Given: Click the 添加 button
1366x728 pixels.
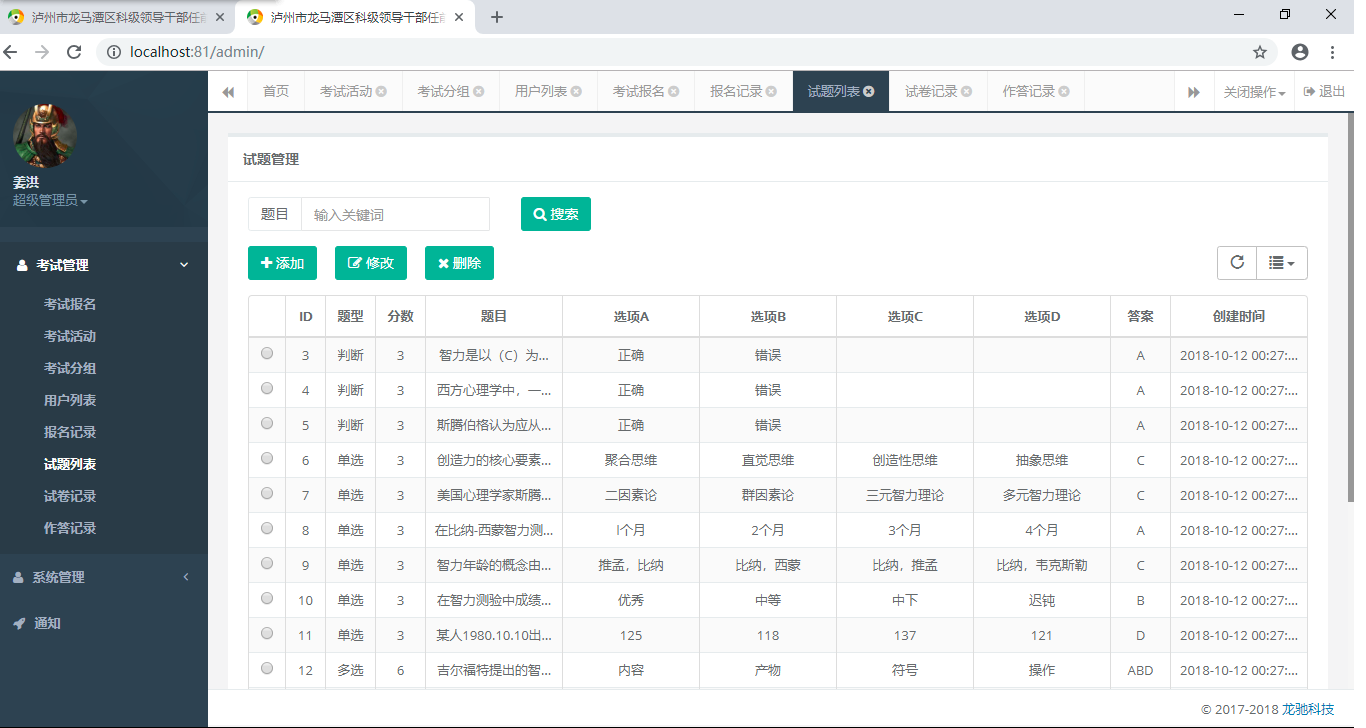Looking at the screenshot, I should click(x=282, y=263).
